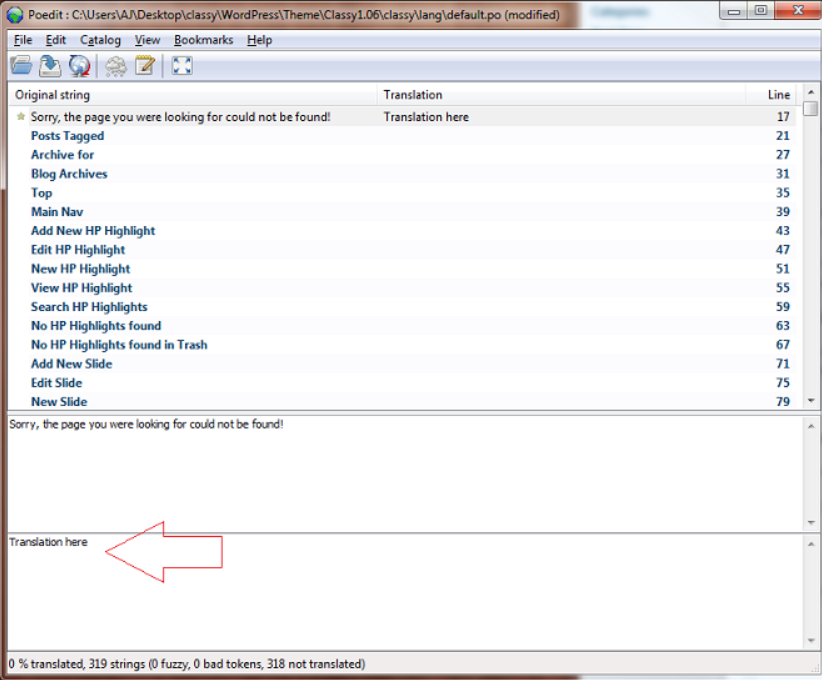Screen dimensions: 822x680
Task: Click the string list scrollbar thumb
Action: coord(811,109)
